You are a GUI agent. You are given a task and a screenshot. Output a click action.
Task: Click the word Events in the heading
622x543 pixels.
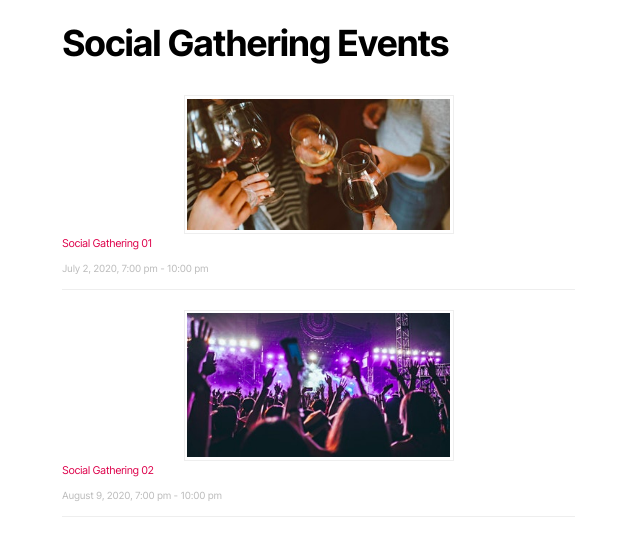point(393,43)
